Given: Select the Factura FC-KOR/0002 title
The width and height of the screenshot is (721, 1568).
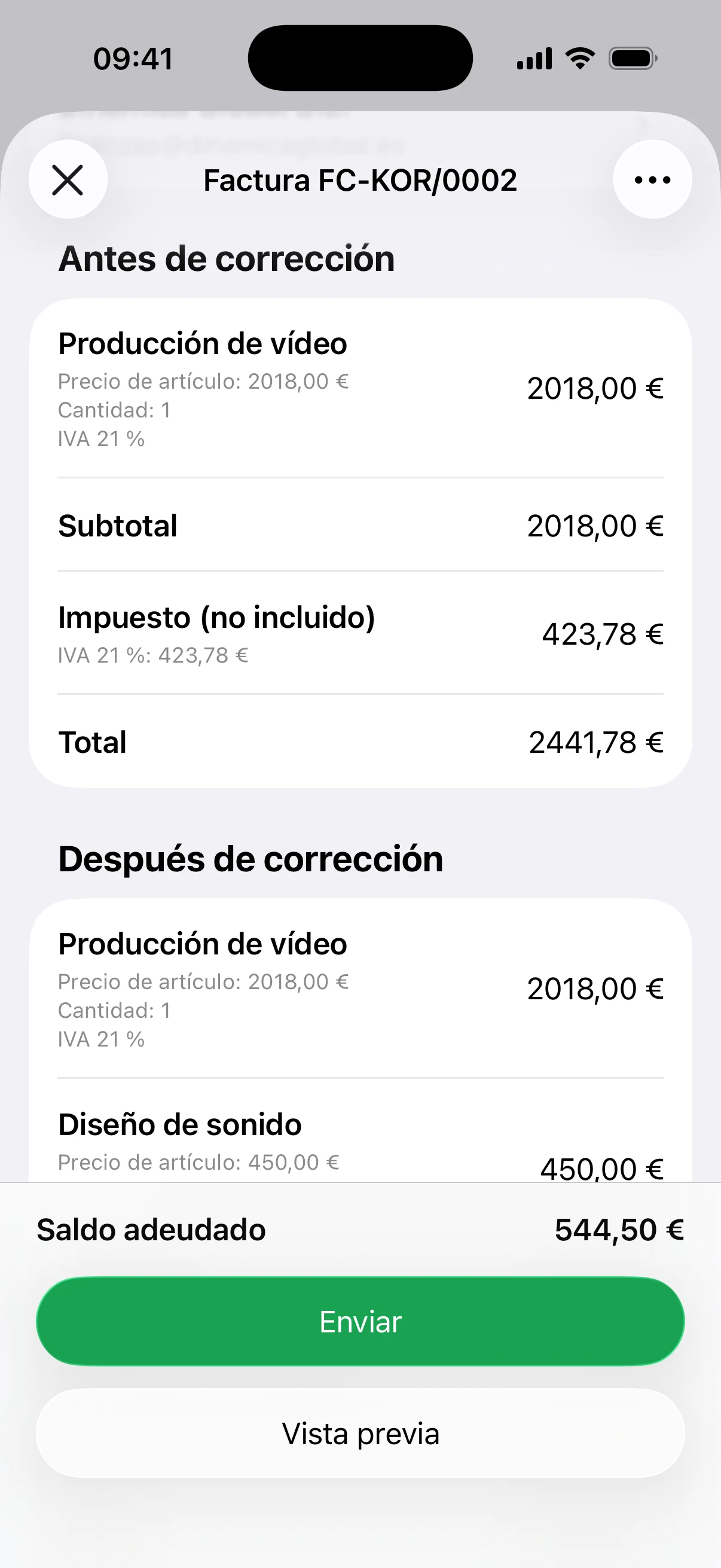Looking at the screenshot, I should point(360,181).
